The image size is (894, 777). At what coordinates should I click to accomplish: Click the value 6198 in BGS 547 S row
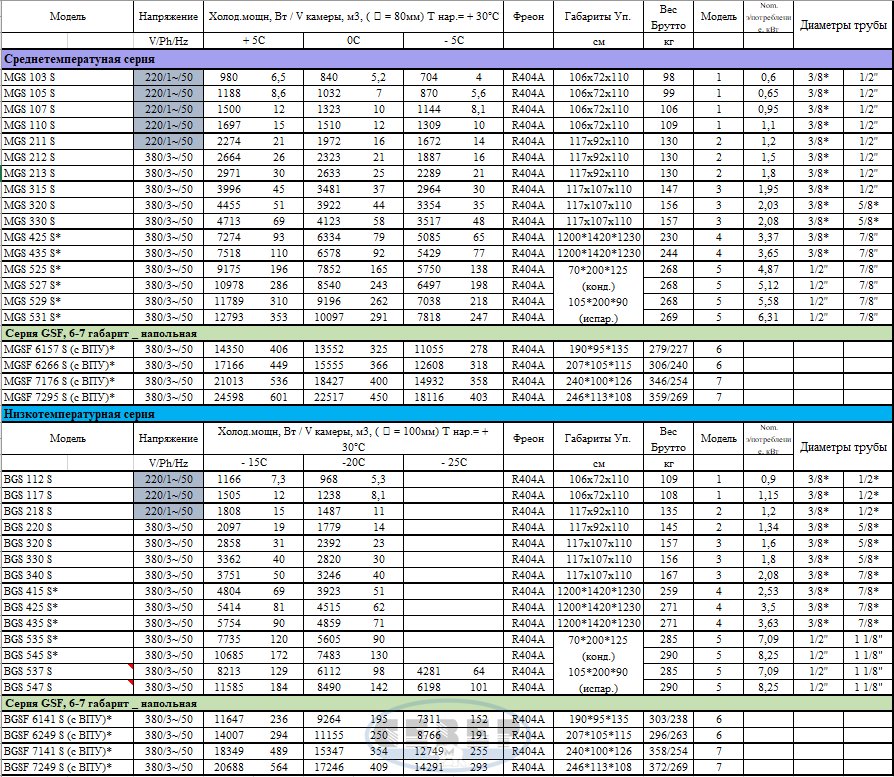coord(429,687)
